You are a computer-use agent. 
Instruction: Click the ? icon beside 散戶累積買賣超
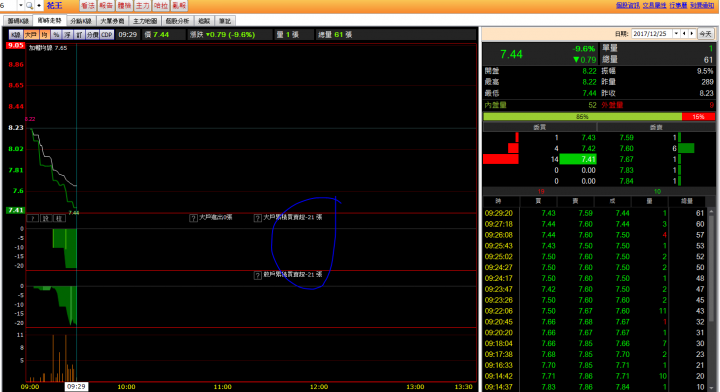[x=258, y=275]
